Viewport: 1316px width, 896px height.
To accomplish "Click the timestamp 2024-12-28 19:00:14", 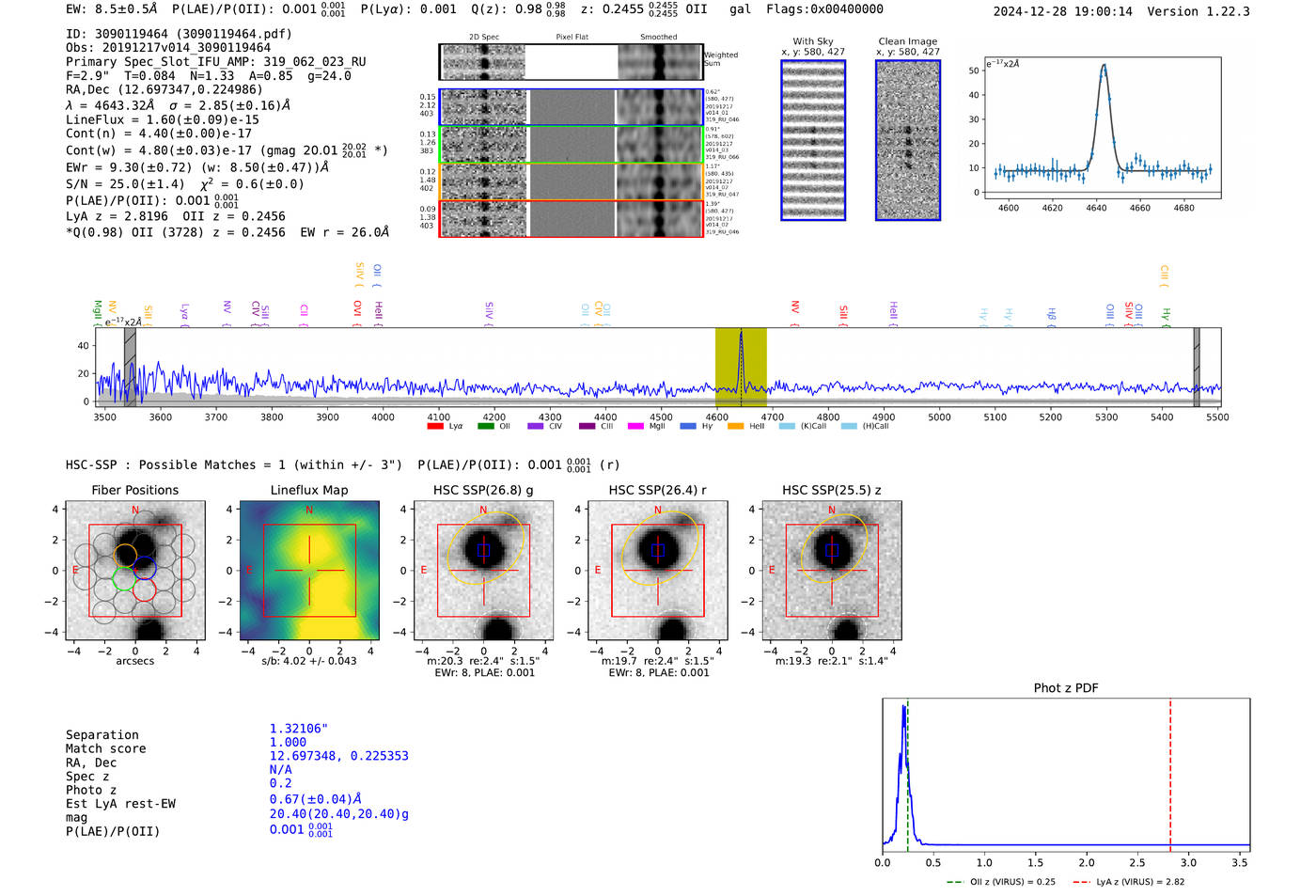I will (1063, 11).
